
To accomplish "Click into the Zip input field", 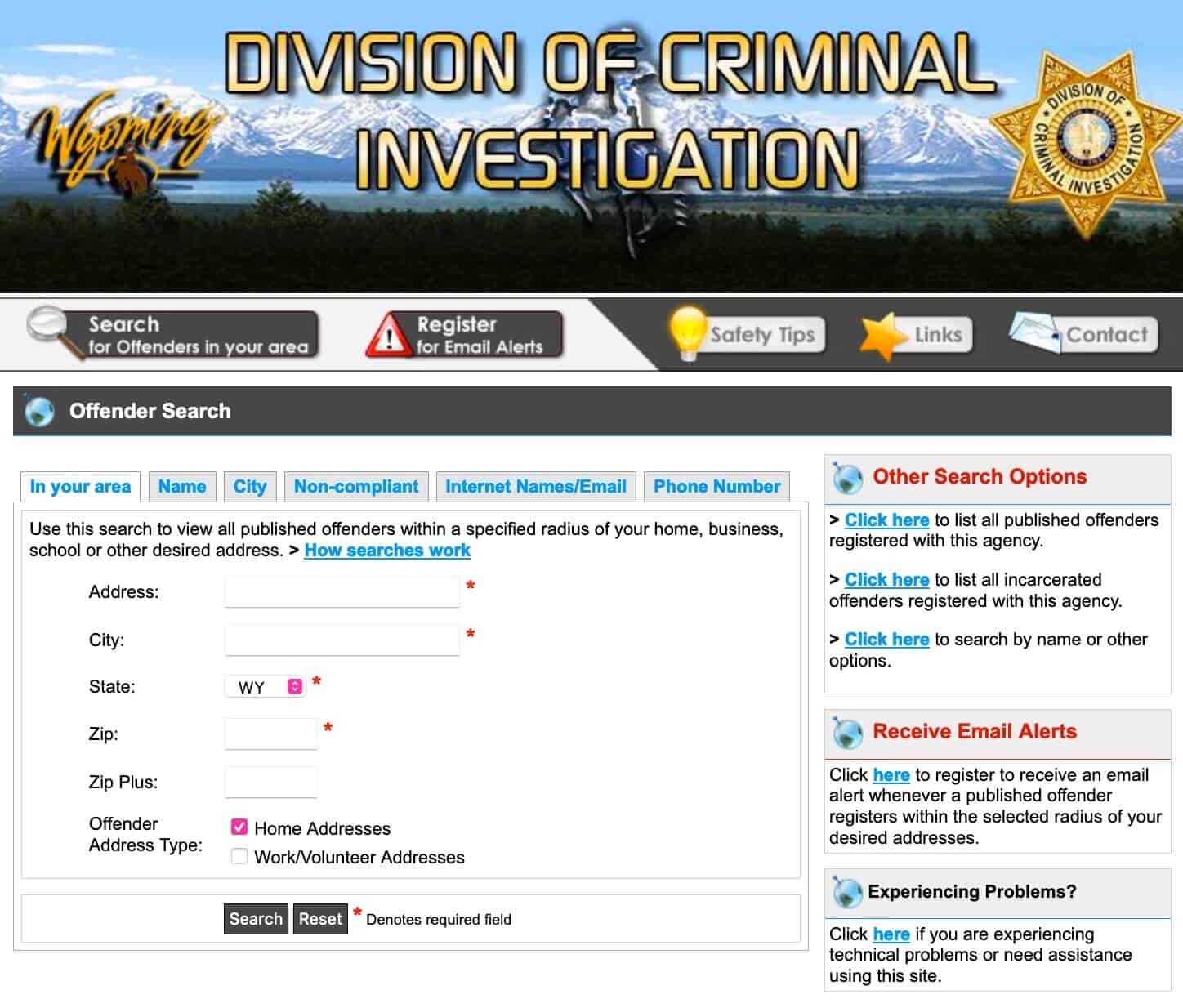I will coord(270,734).
